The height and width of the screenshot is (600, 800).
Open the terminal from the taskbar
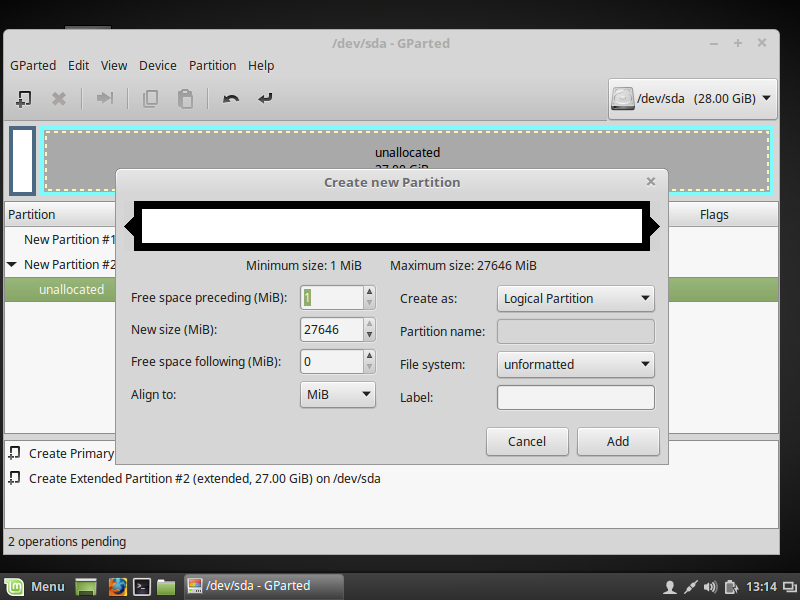[x=142, y=587]
